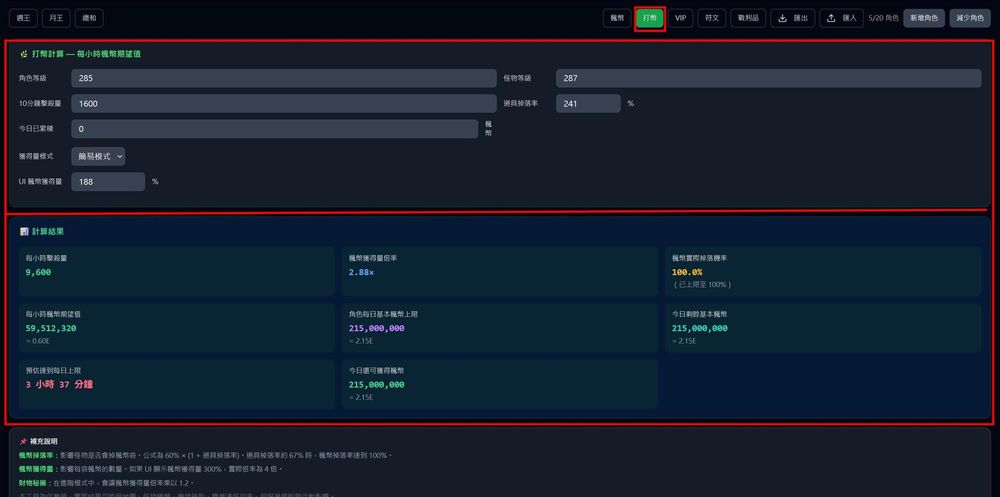Focus the 道具掉落率 field showing 241
The width and height of the screenshot is (1000, 497).
coord(588,103)
